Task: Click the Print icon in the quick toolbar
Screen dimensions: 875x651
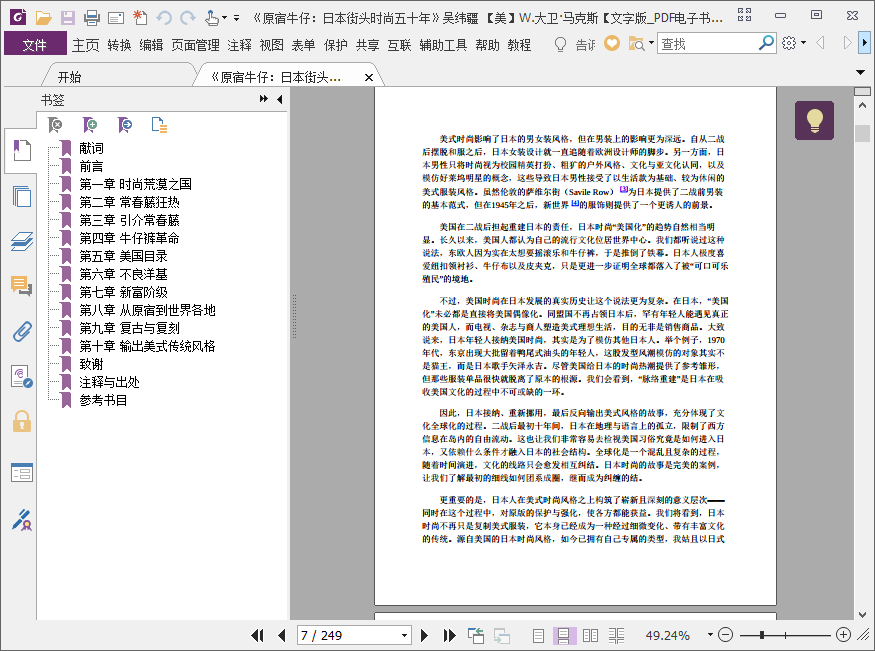Action: [92, 18]
